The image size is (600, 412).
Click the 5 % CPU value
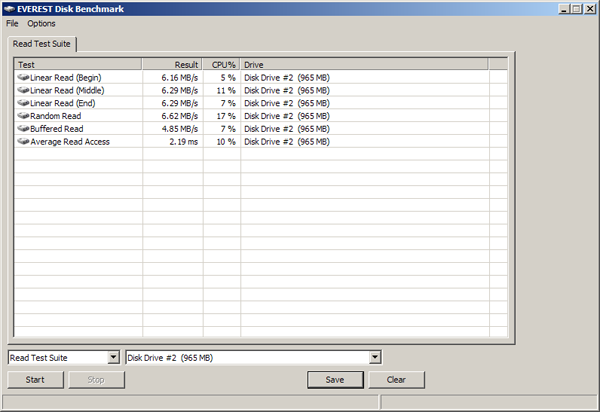click(x=228, y=78)
